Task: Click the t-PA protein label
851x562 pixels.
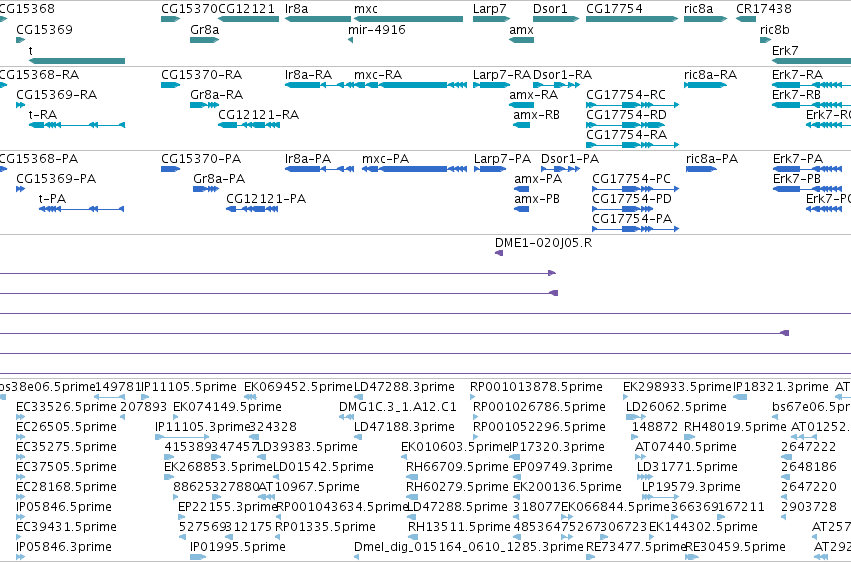Action: tap(52, 199)
